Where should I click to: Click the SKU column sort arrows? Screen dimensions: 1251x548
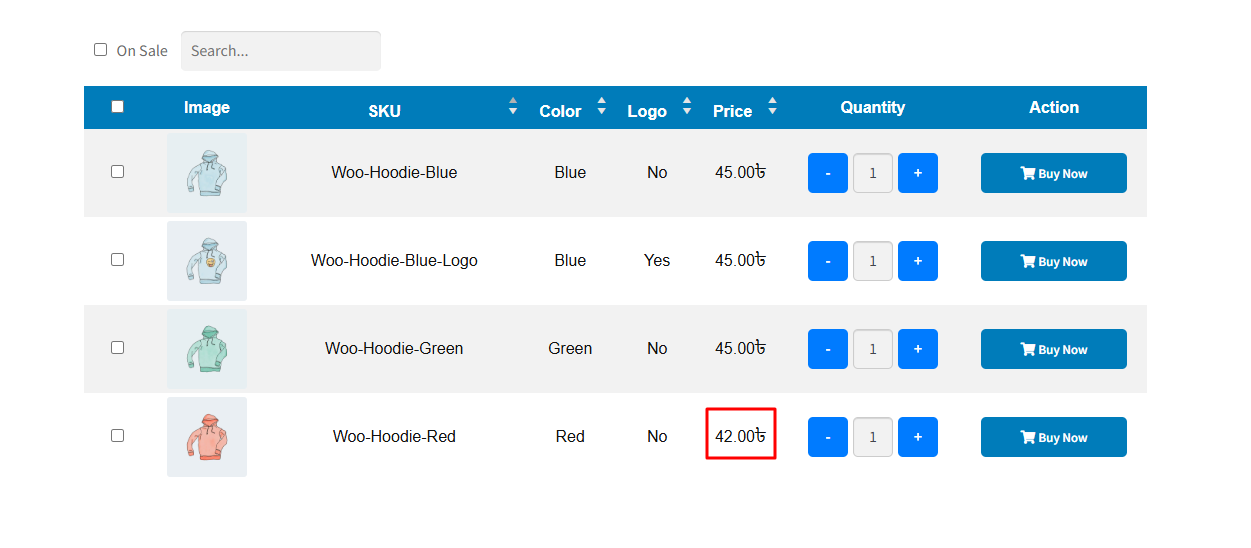(513, 106)
